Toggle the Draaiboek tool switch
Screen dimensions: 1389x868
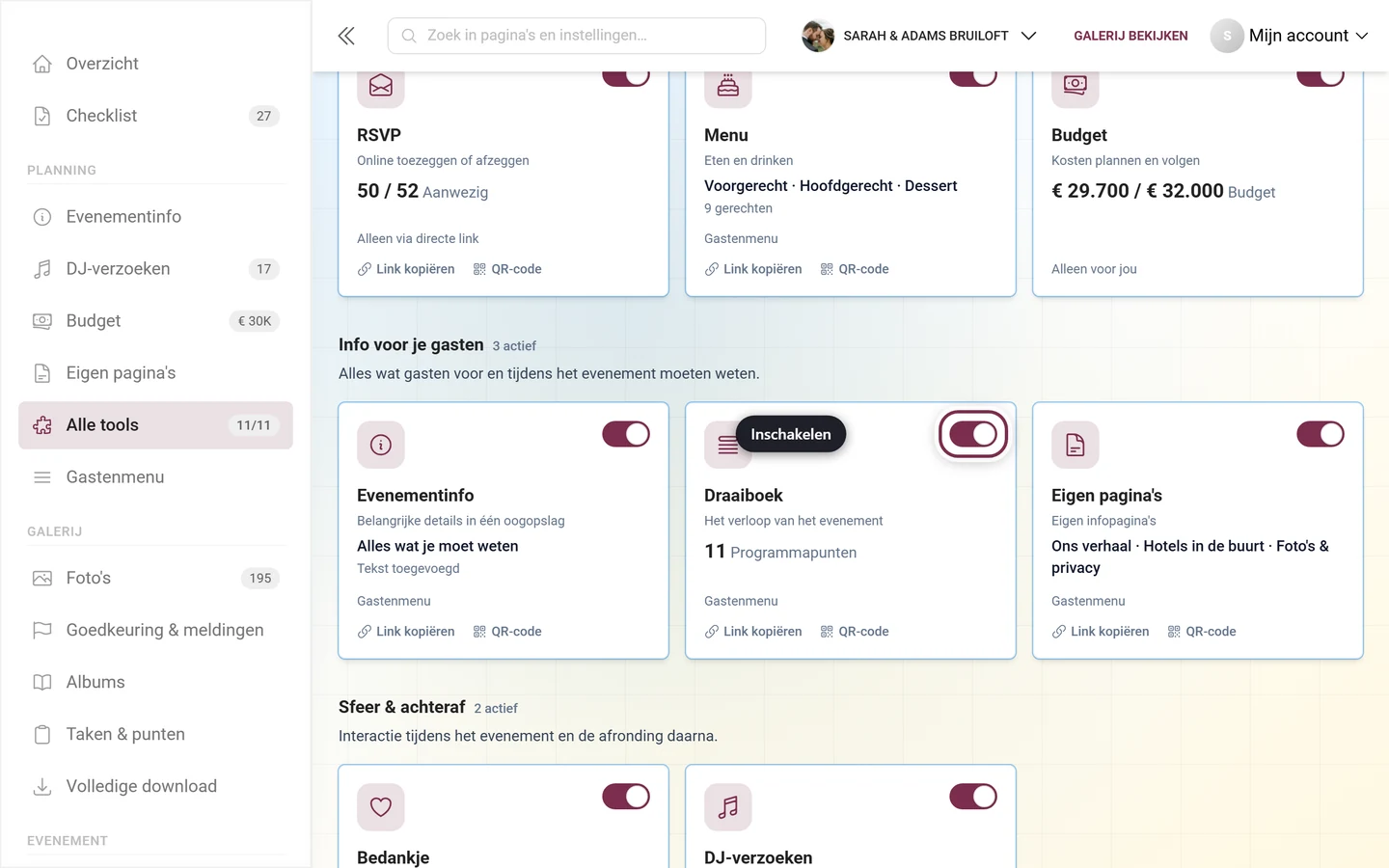click(973, 435)
